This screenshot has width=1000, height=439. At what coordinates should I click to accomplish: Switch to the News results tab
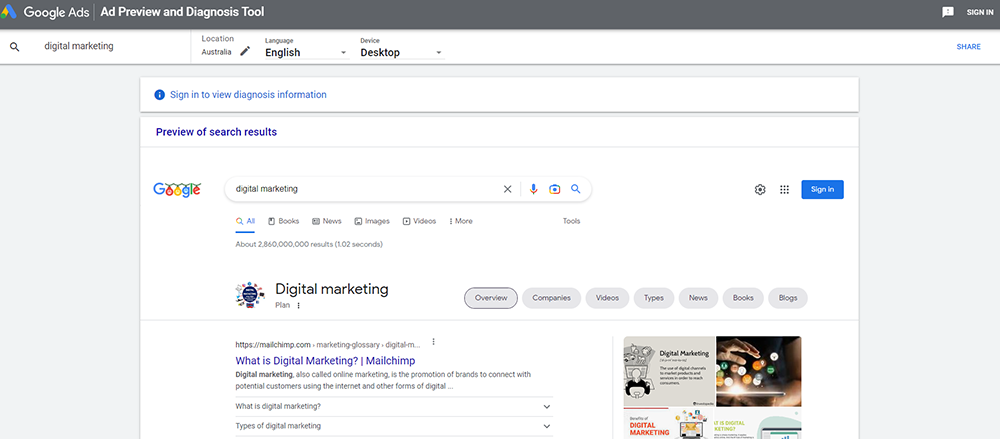point(327,221)
